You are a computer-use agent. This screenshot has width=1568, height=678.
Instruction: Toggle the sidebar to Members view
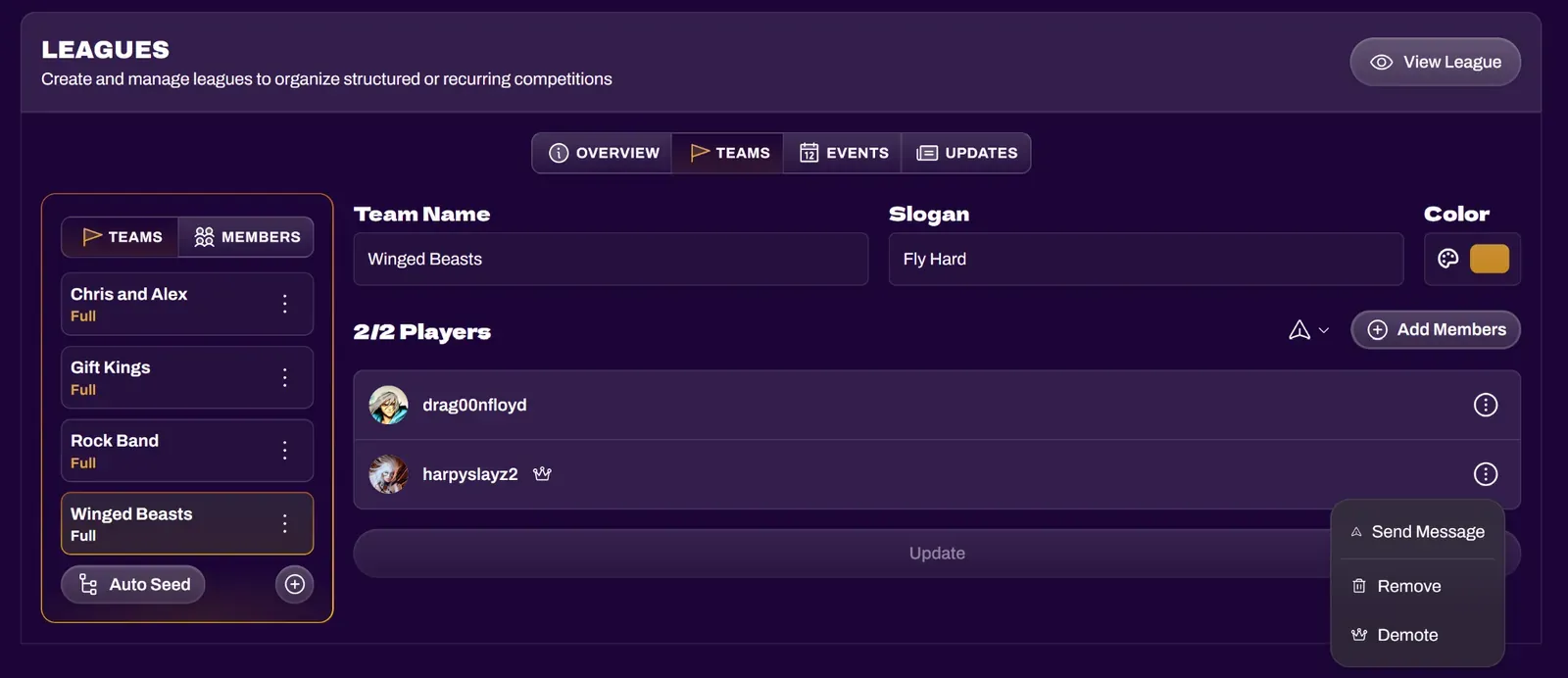tap(246, 236)
